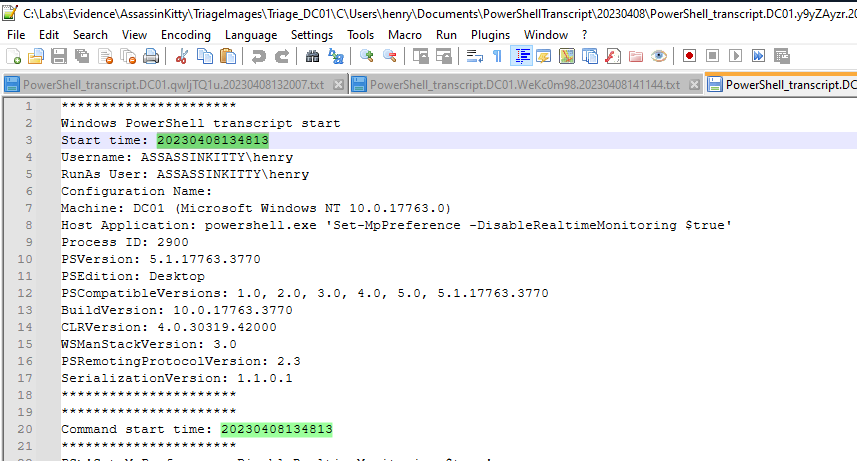Viewport: 857px width, 461px height.
Task: Click the Paste clipboard icon
Action: pyautogui.click(x=227, y=56)
